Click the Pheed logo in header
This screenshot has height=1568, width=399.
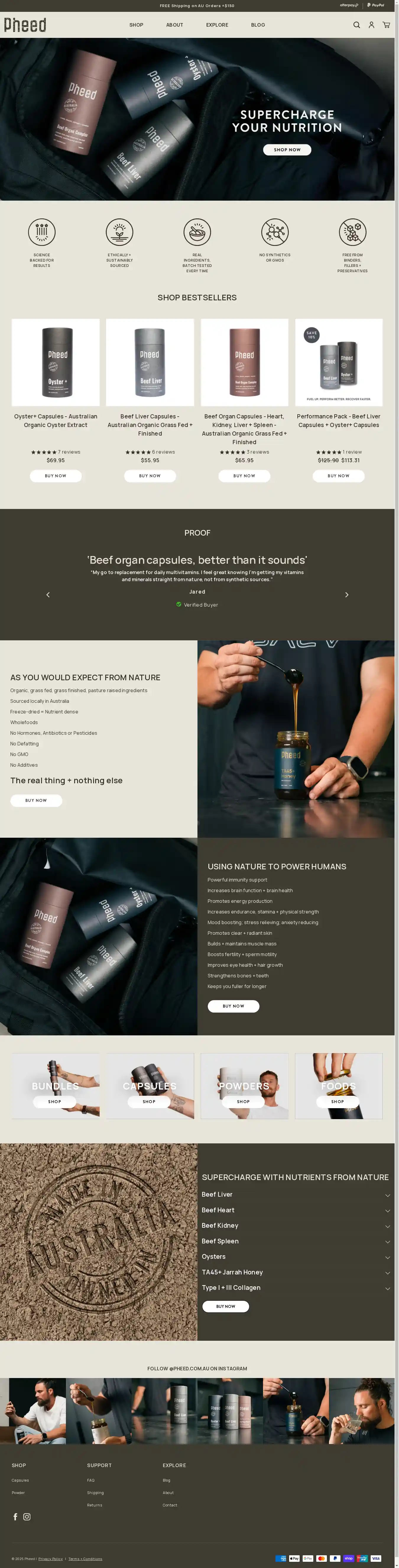pos(25,25)
